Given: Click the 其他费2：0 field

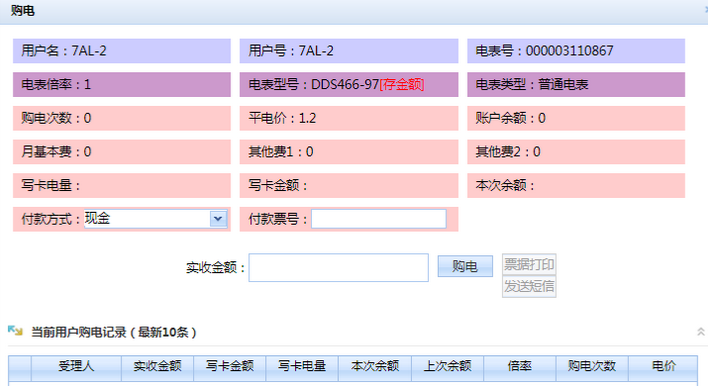Looking at the screenshot, I should 576,152.
